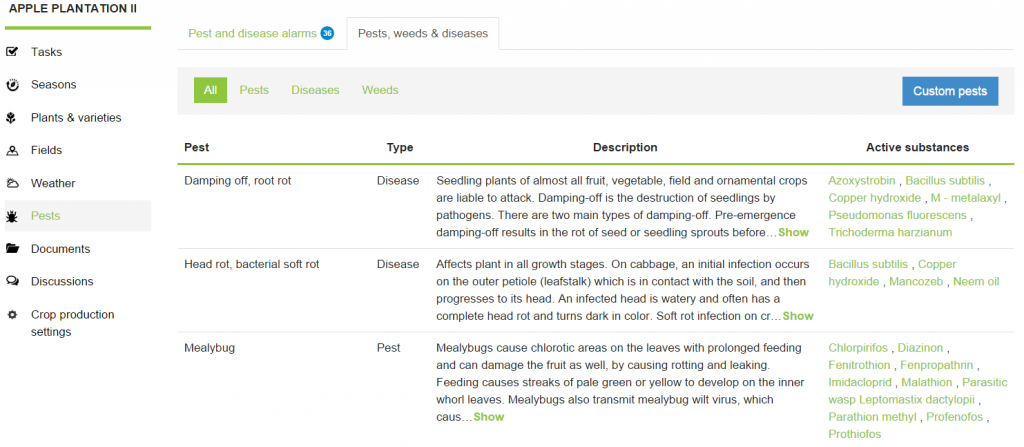Image resolution: width=1024 pixels, height=447 pixels.
Task: Select the All filter button
Action: click(x=210, y=90)
